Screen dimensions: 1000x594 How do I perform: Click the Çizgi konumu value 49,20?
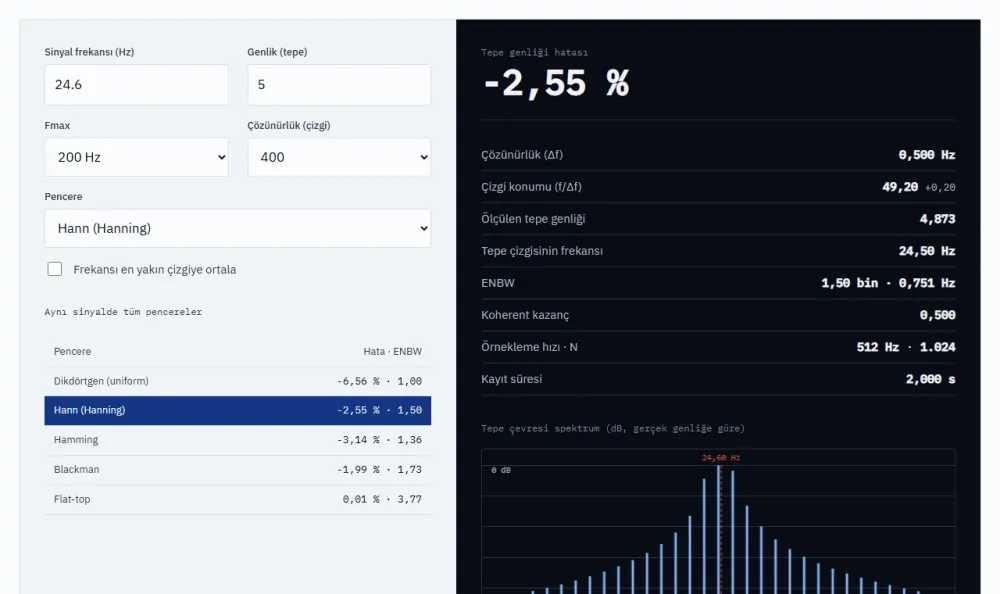click(x=900, y=187)
